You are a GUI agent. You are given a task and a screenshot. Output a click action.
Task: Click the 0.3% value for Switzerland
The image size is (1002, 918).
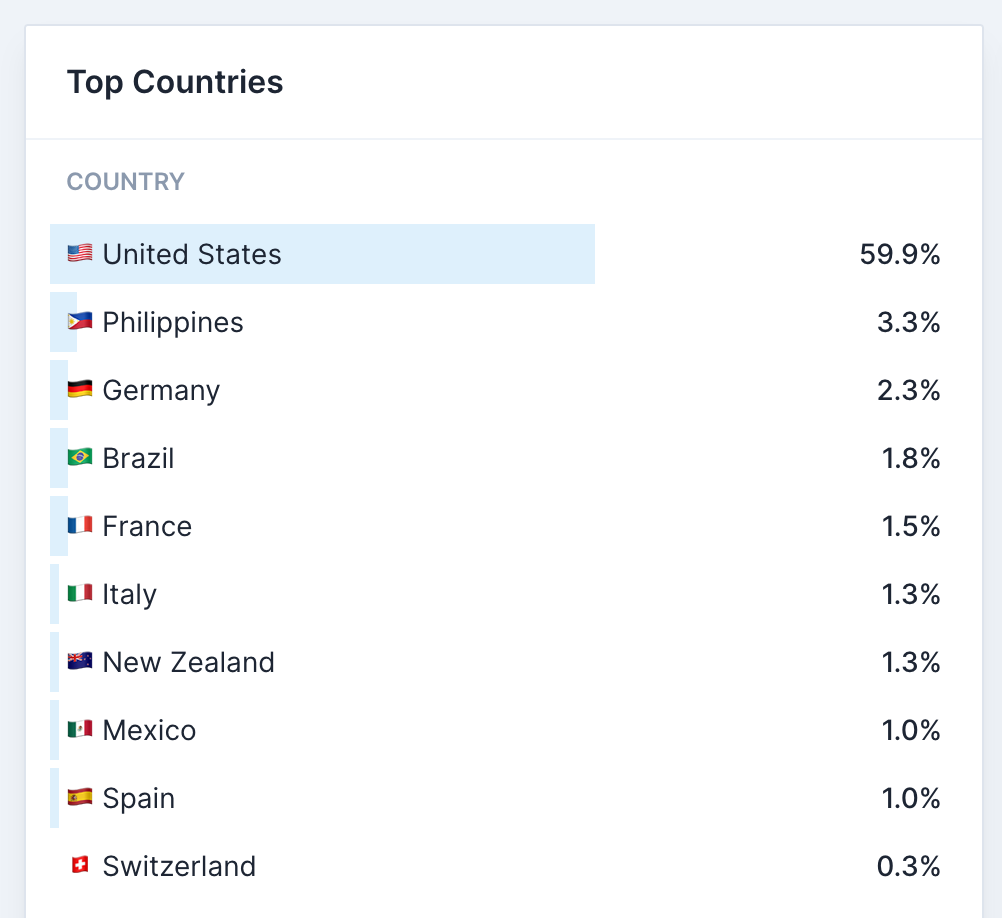[x=908, y=866]
